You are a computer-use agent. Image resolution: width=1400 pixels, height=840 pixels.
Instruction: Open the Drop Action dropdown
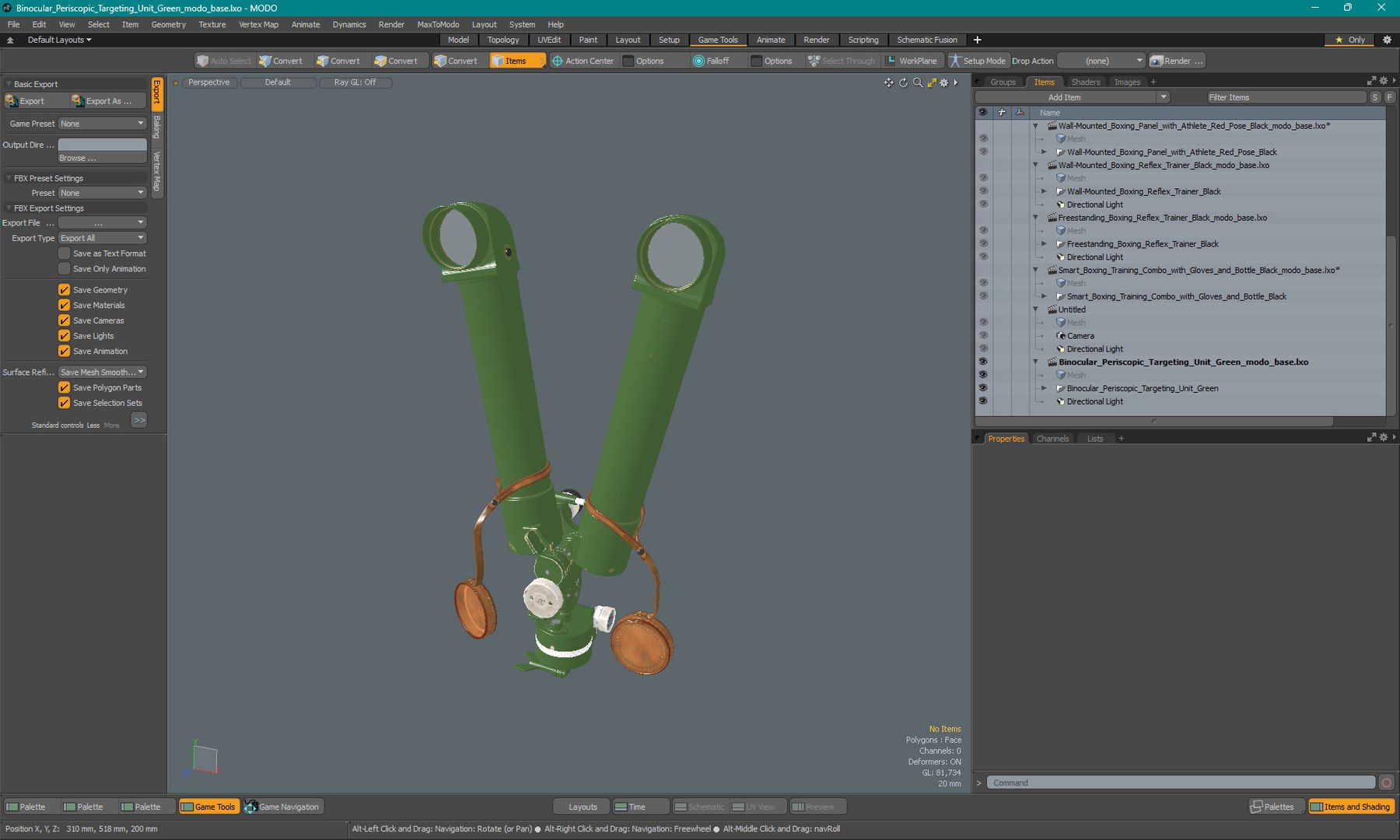coord(1101,61)
